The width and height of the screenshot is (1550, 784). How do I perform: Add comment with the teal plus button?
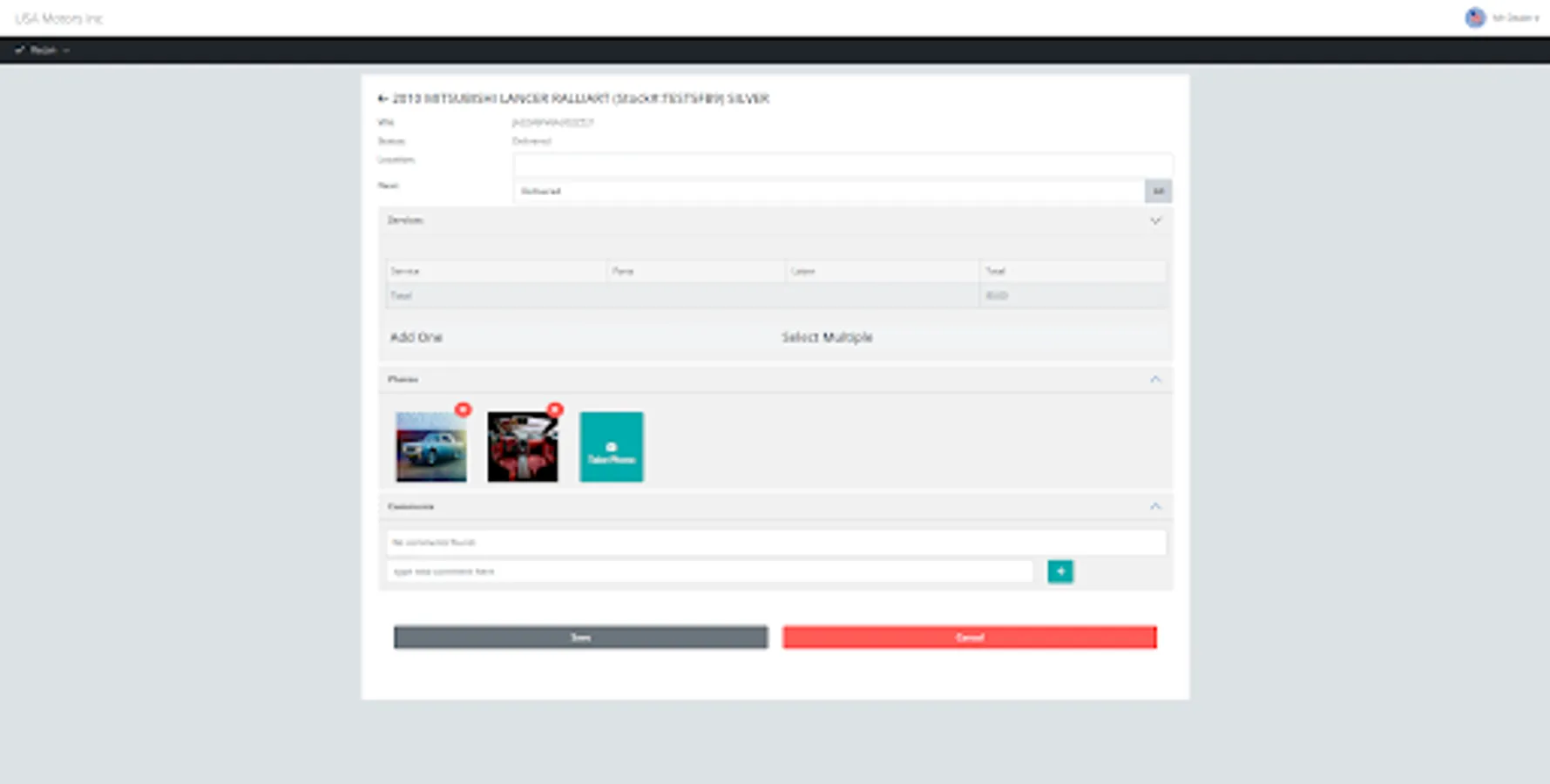tap(1060, 571)
